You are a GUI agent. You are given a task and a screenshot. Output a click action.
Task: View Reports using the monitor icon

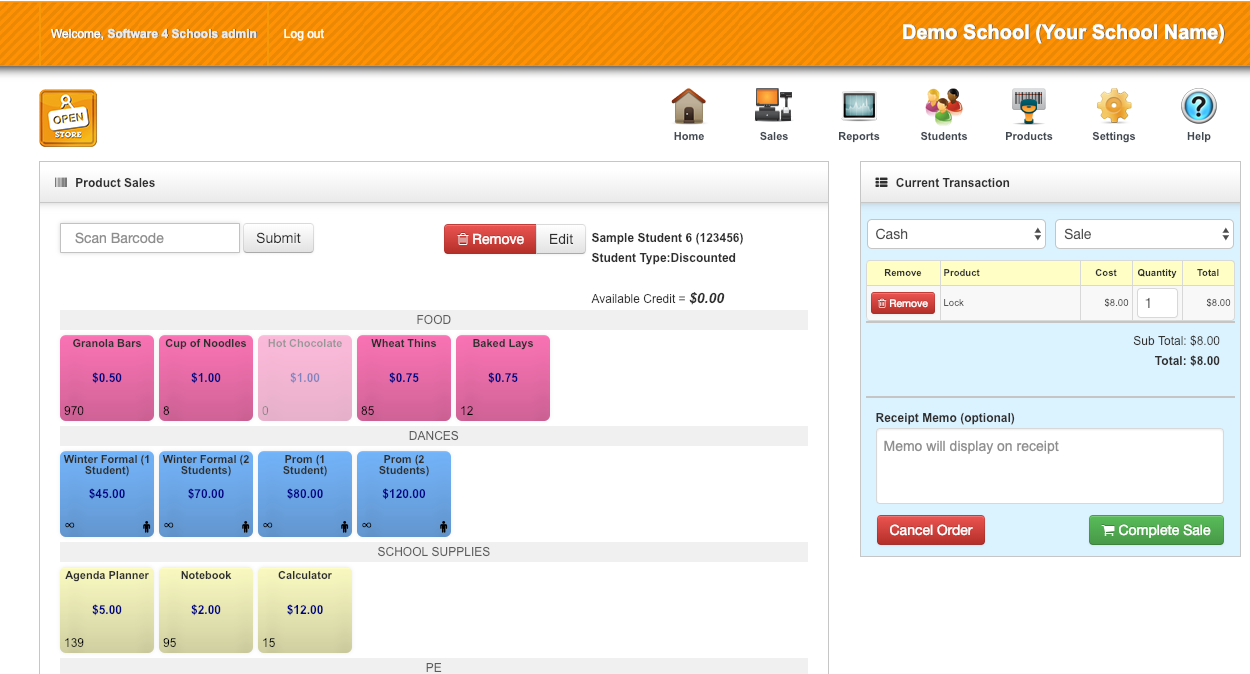coord(858,105)
